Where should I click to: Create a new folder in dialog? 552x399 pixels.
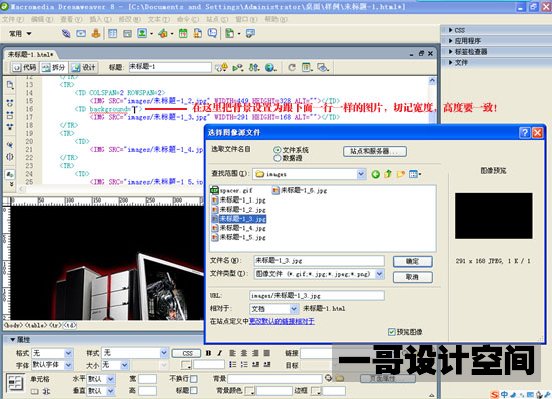pyautogui.click(x=401, y=174)
